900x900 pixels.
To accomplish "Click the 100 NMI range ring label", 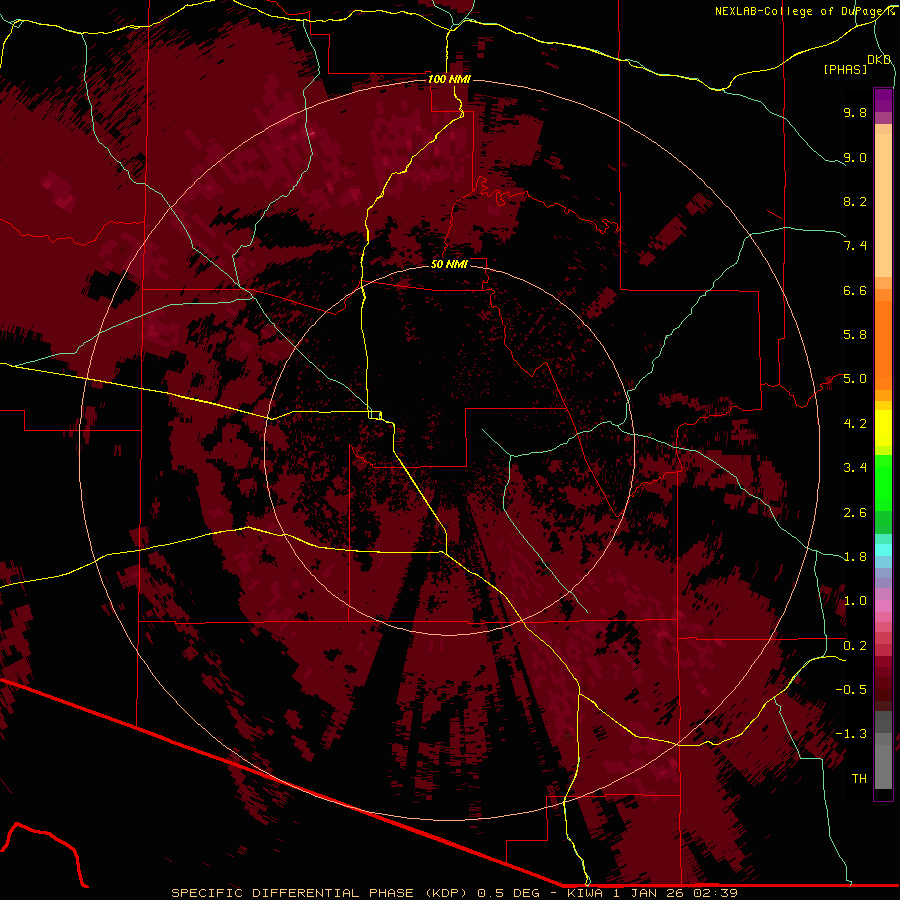I will coord(449,79).
